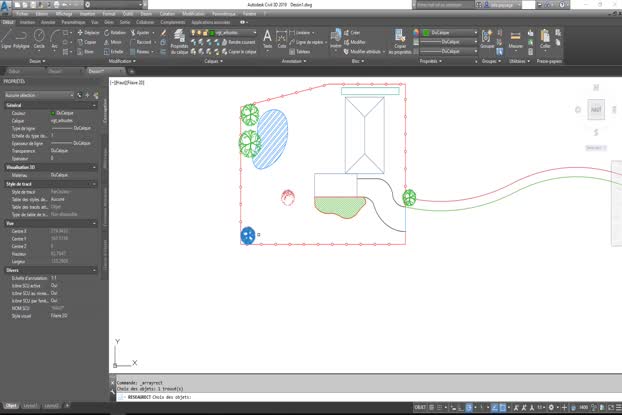This screenshot has width=622, height=415.
Task: Click the Copier command in Modification
Action: point(87,42)
